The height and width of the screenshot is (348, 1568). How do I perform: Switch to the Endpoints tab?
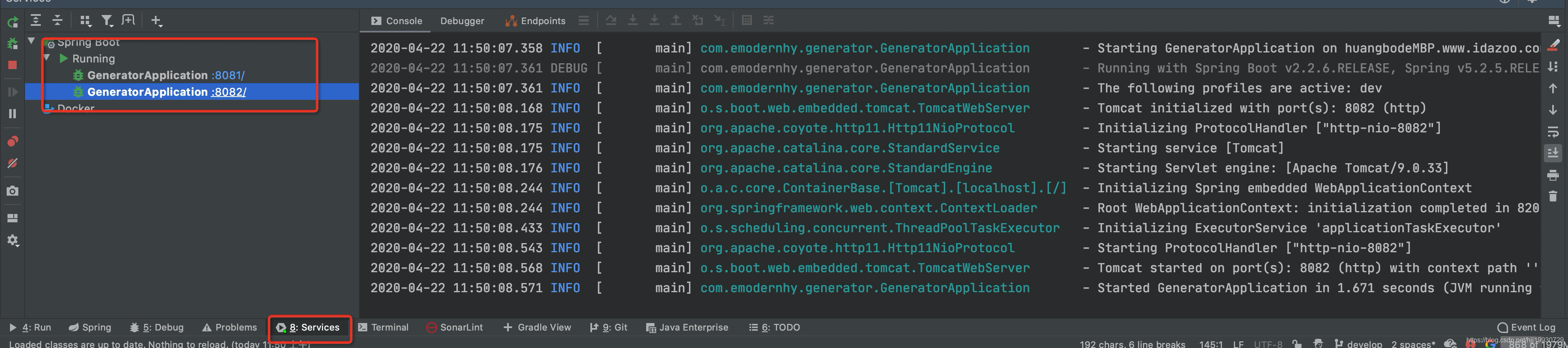click(x=535, y=21)
